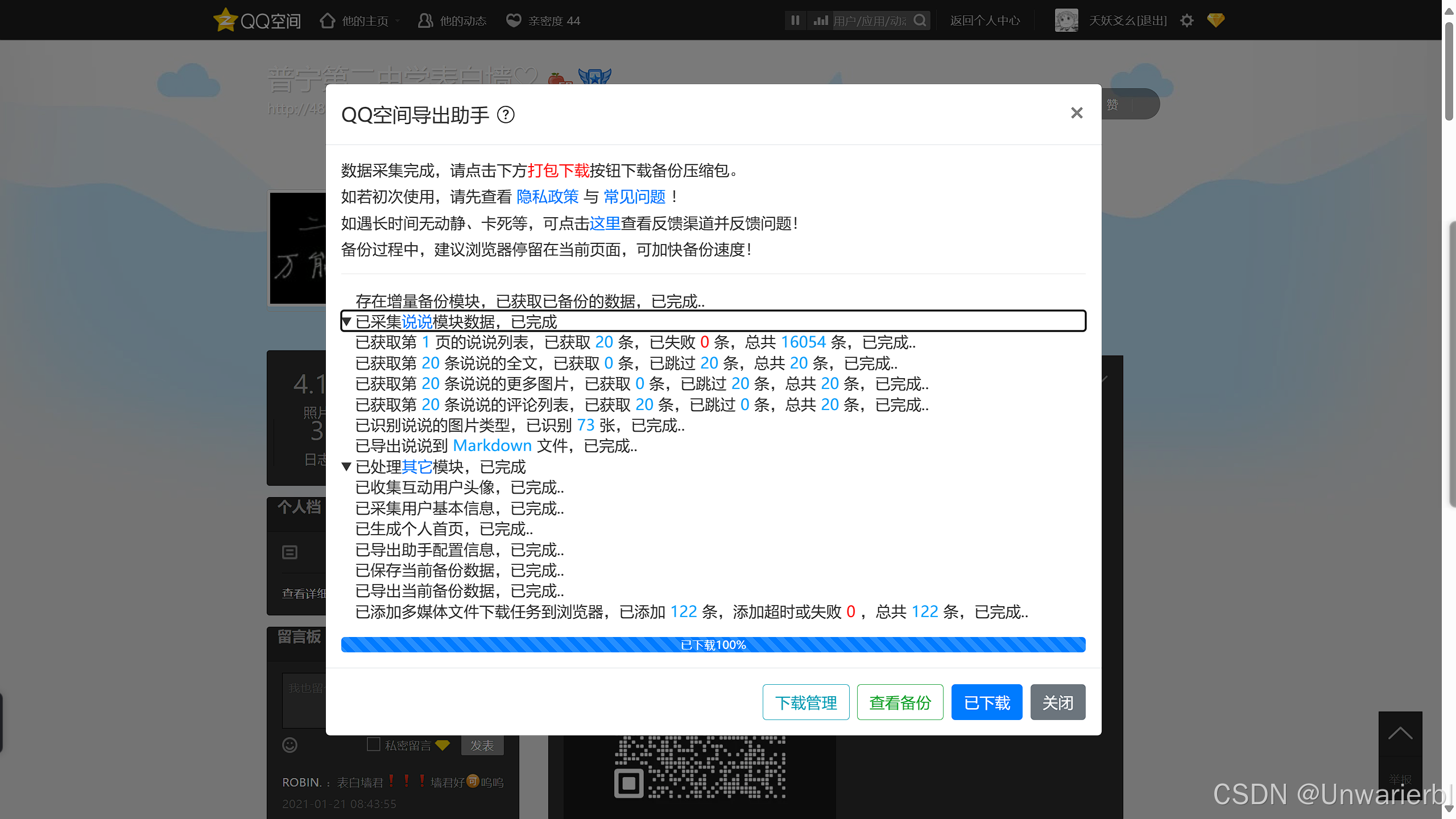1456x819 pixels.
Task: Click the scroll-to-top arrow button
Action: [x=1400, y=734]
